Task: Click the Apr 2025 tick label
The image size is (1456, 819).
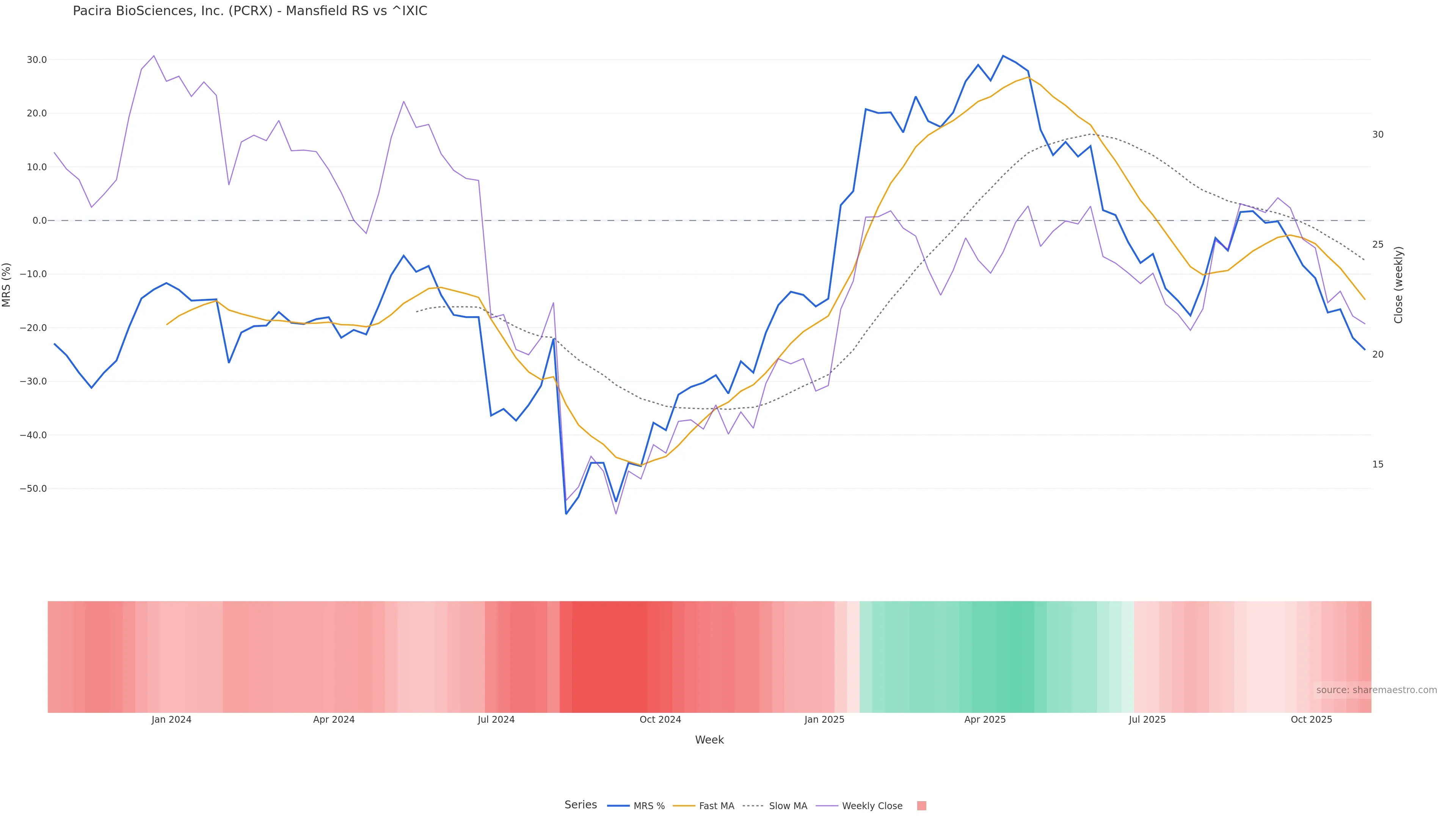Action: (x=985, y=720)
